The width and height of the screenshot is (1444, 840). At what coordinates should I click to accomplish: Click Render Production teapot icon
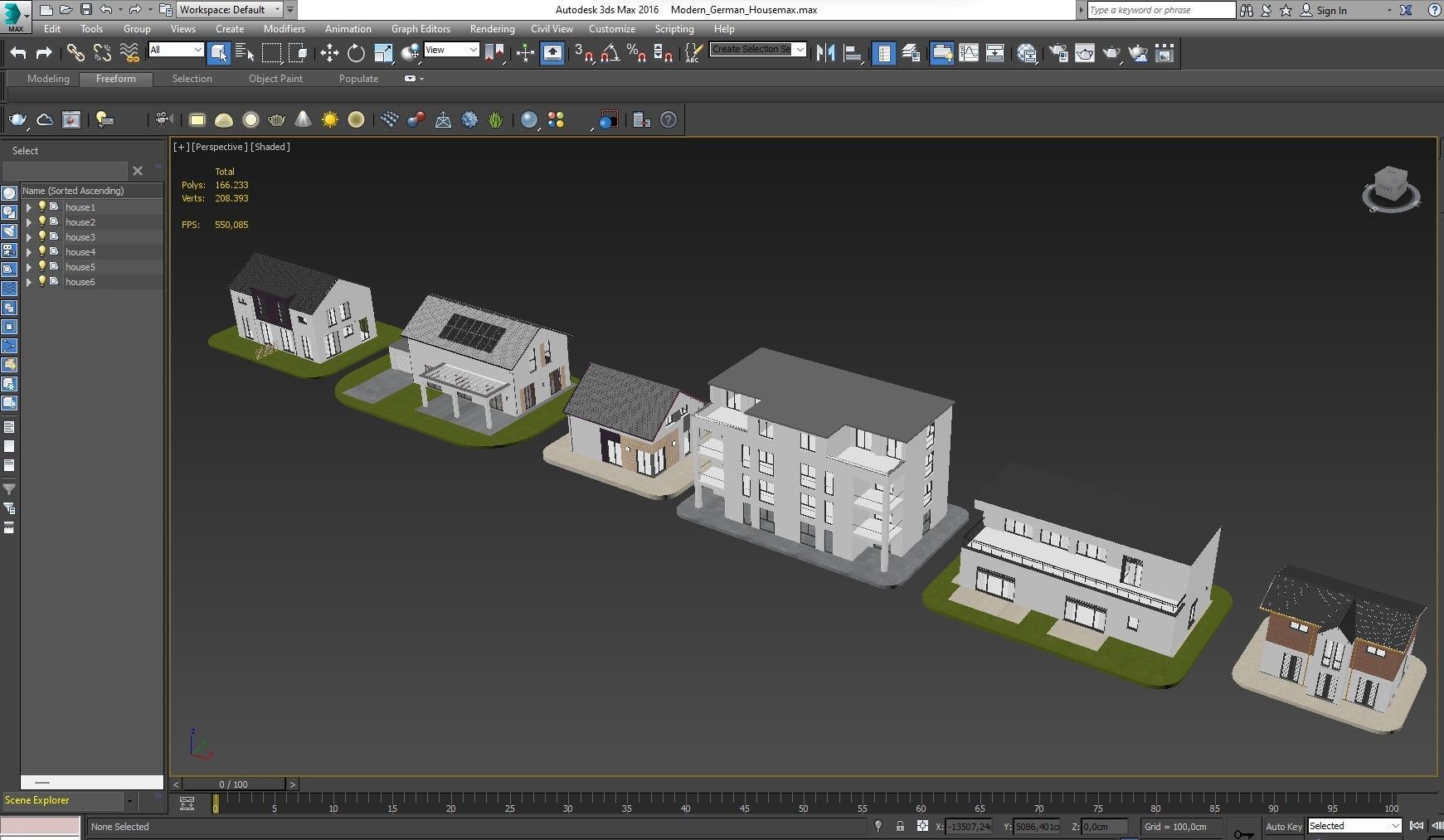point(1111,53)
